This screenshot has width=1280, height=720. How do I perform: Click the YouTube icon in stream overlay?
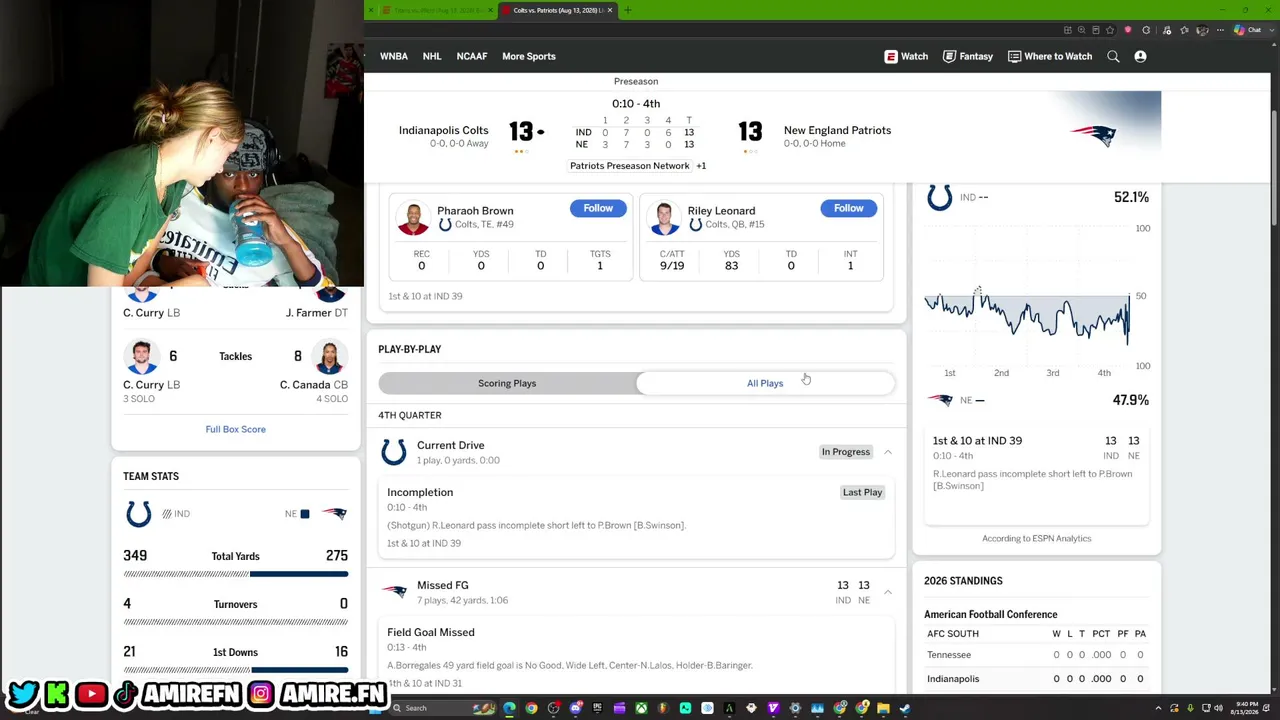(x=91, y=693)
